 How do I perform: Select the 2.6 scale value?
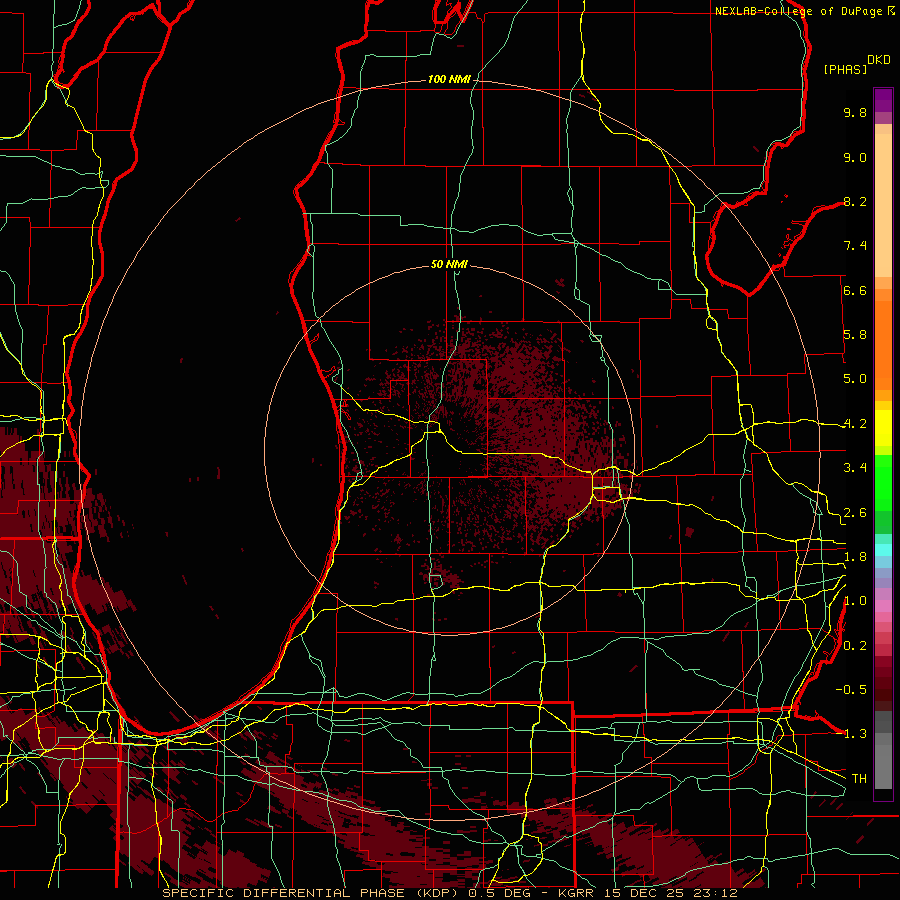point(855,513)
